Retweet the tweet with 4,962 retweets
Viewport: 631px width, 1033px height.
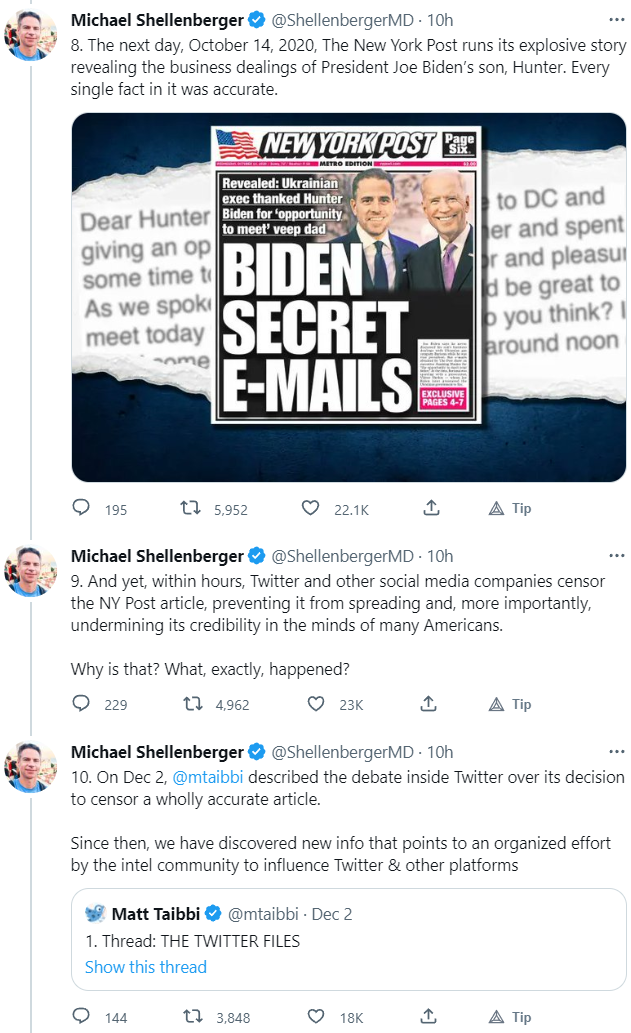point(189,704)
